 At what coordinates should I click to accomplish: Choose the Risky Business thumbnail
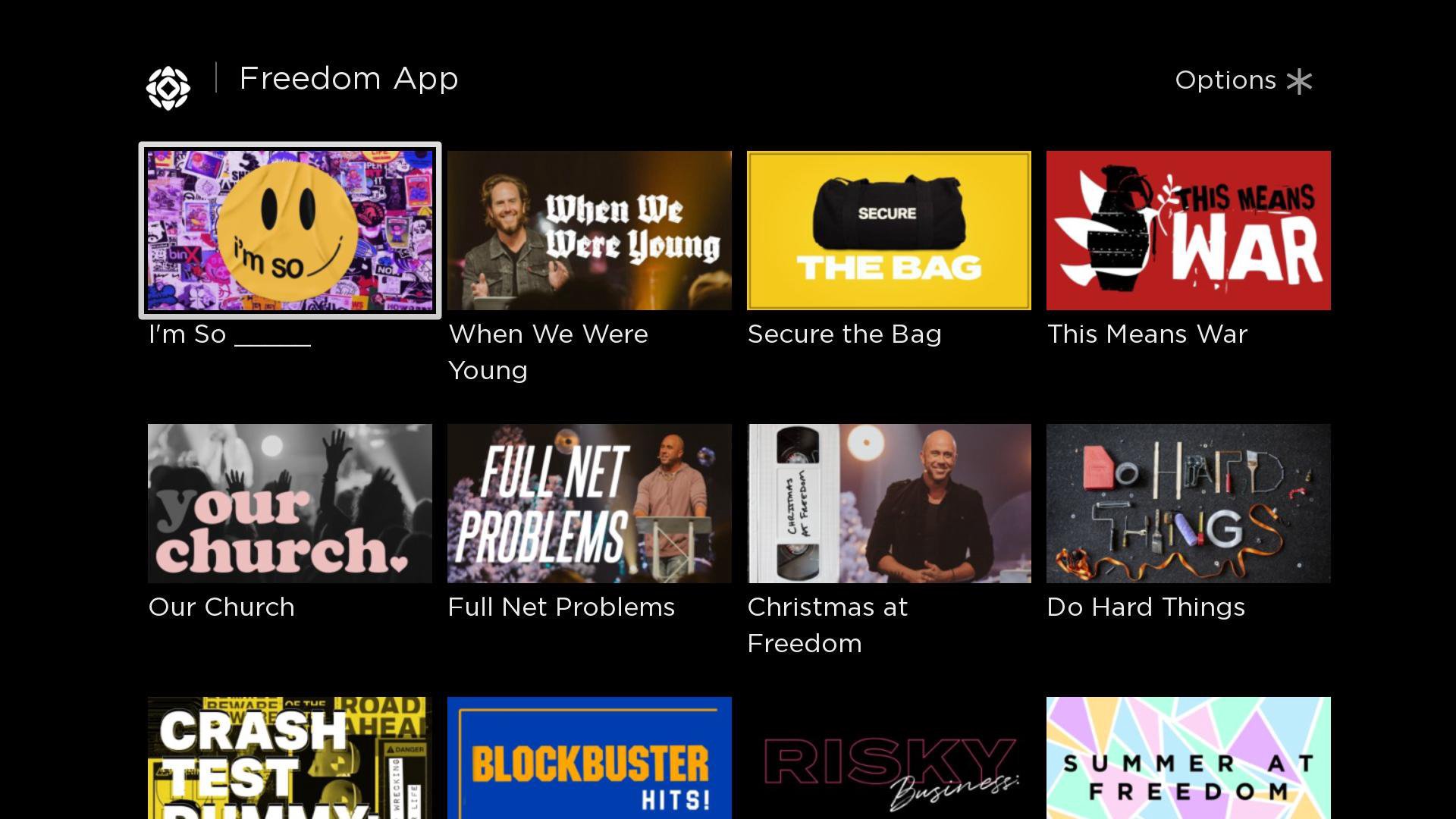click(x=889, y=758)
